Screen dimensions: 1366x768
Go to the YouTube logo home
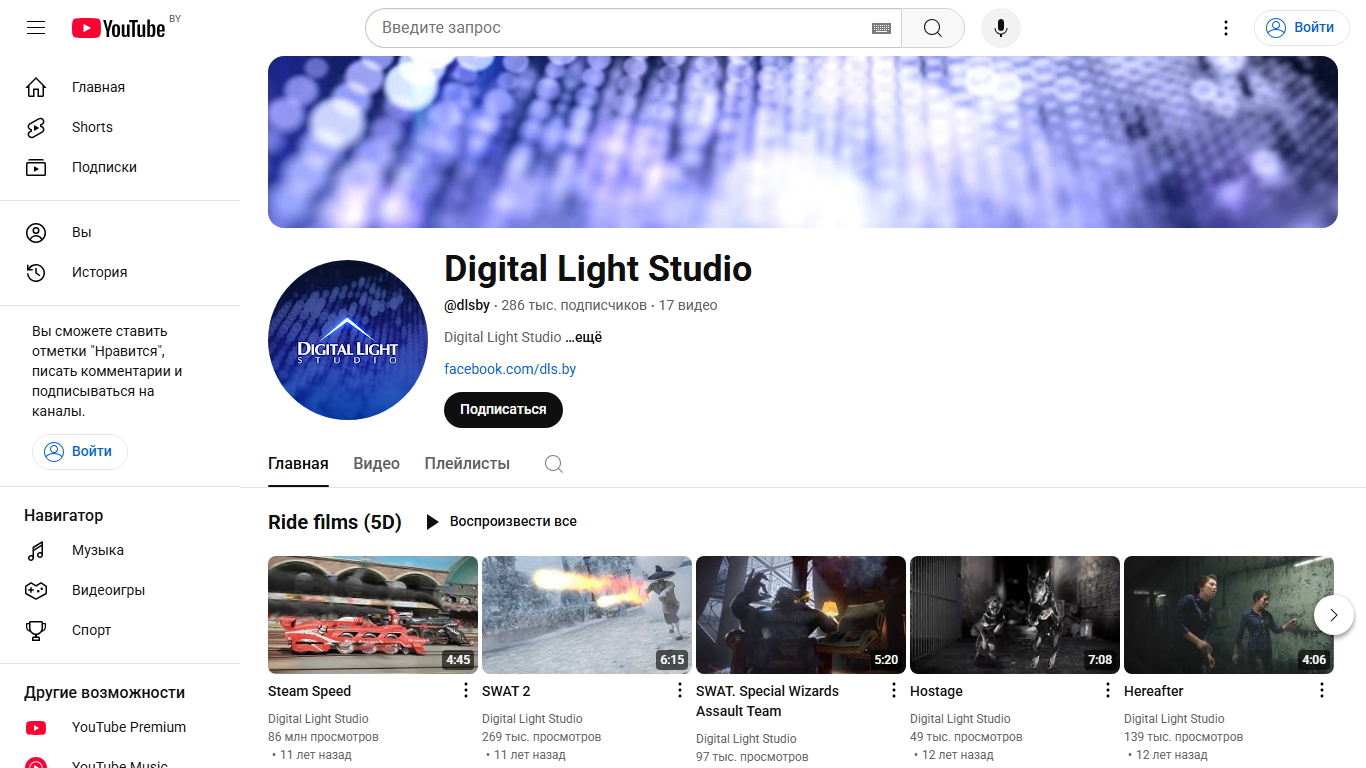coord(119,28)
